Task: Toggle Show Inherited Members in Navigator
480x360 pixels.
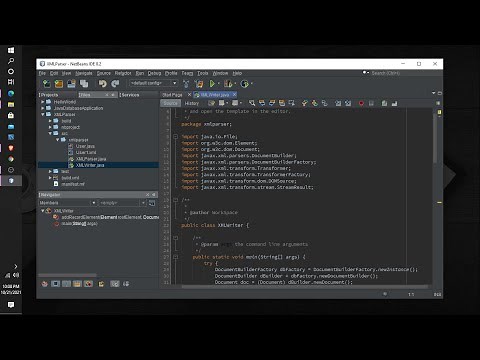Action: pyautogui.click(x=44, y=284)
